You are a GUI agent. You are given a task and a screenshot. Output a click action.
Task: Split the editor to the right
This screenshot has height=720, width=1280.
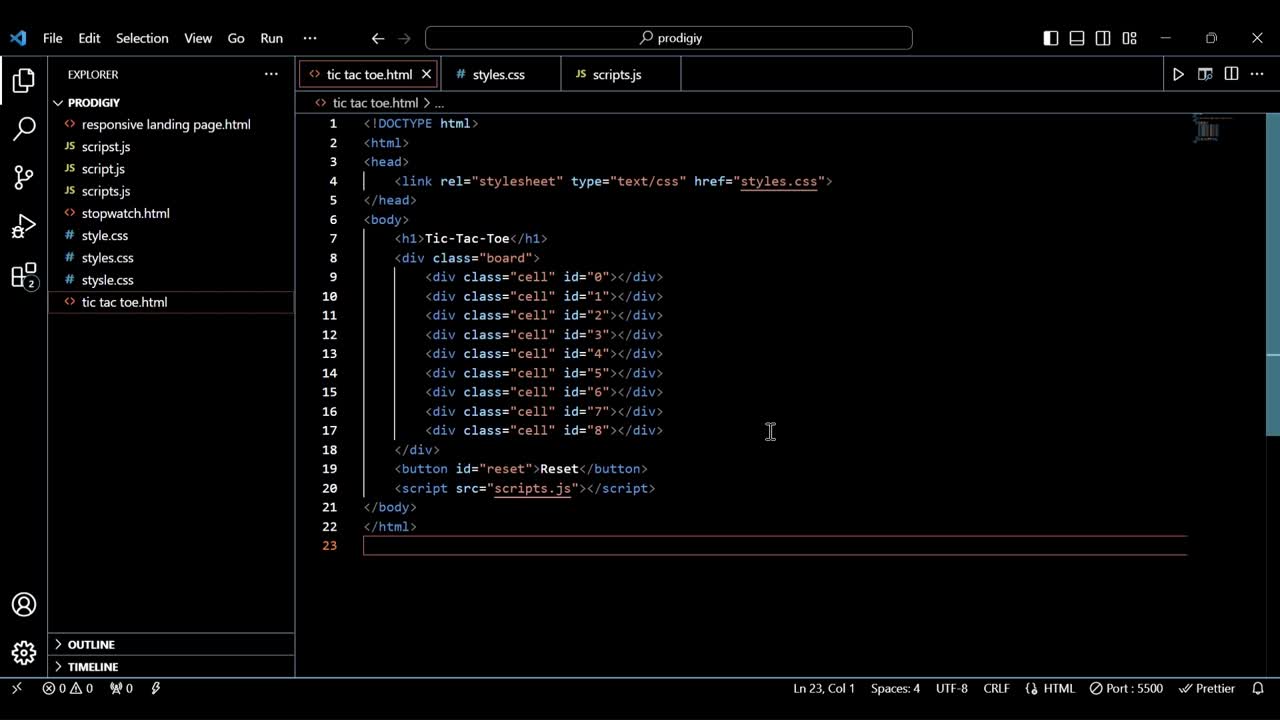1231,74
